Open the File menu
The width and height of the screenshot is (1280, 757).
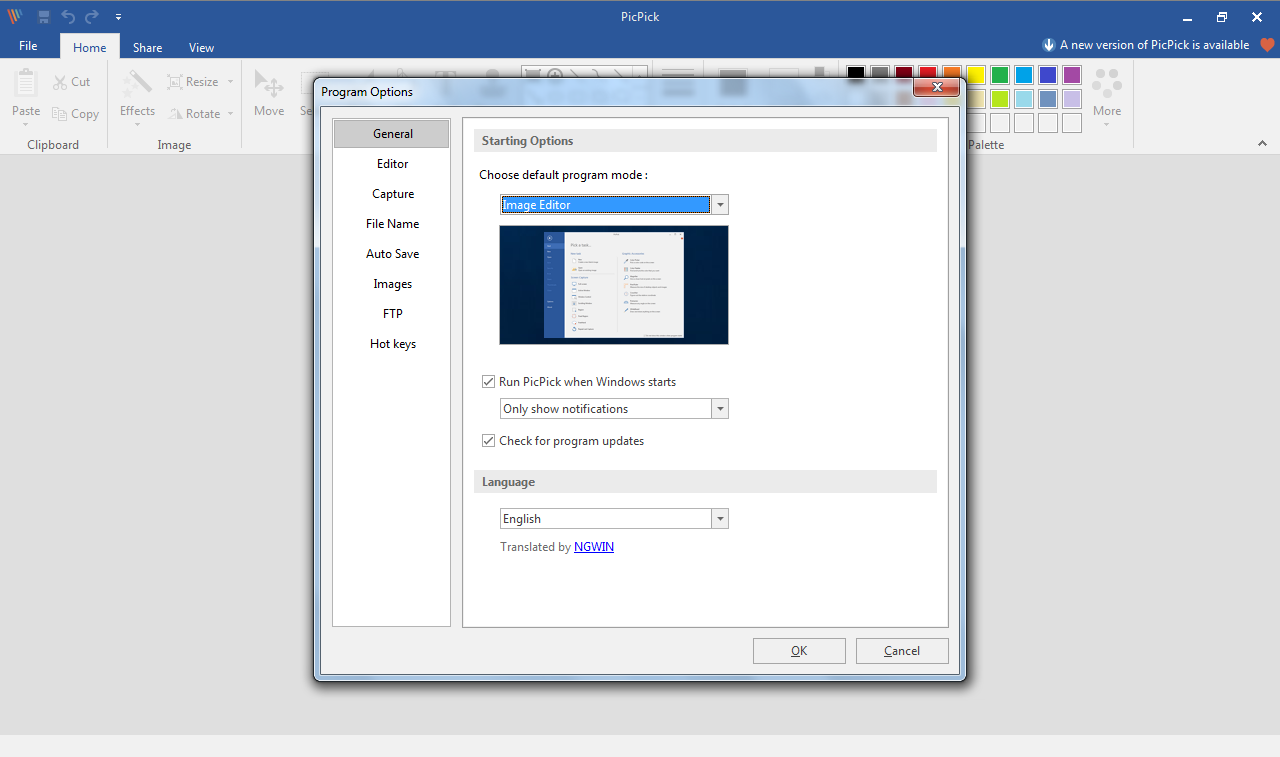point(28,46)
